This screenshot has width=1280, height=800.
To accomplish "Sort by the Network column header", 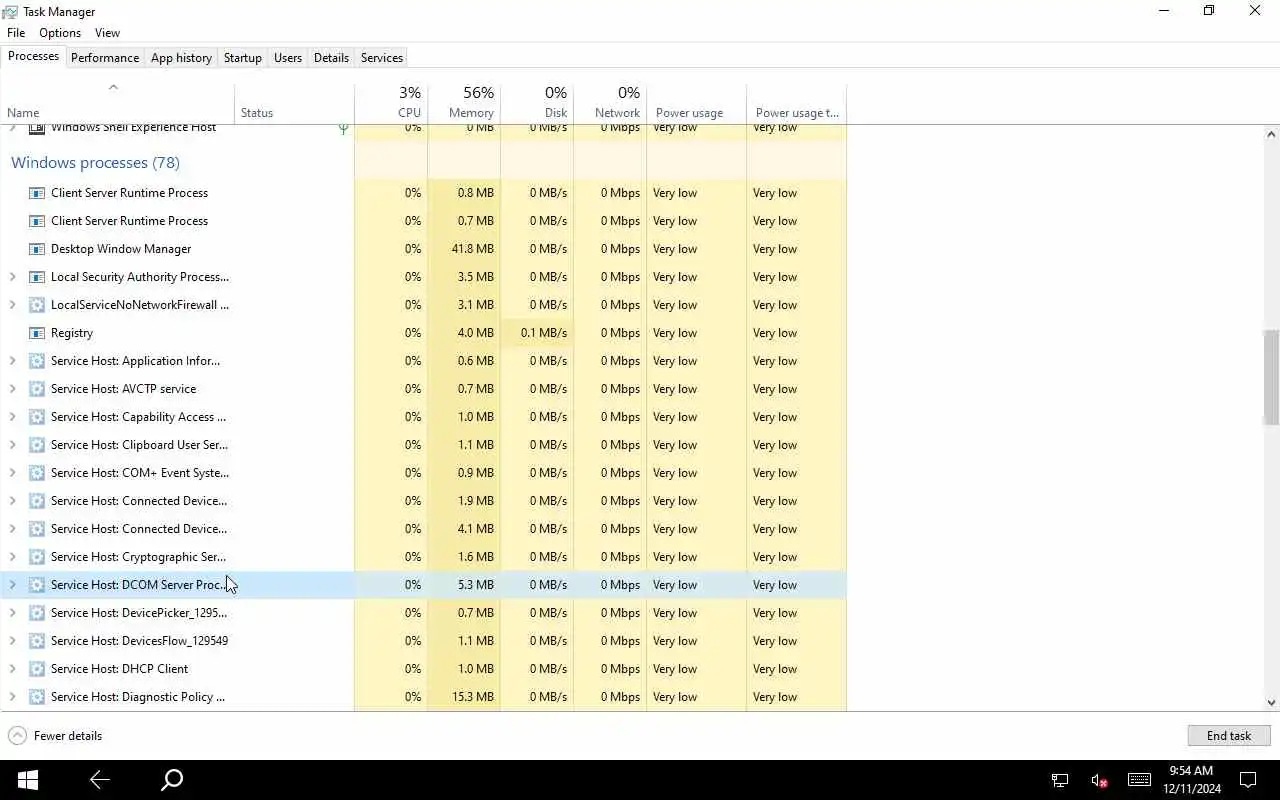I will (x=610, y=103).
